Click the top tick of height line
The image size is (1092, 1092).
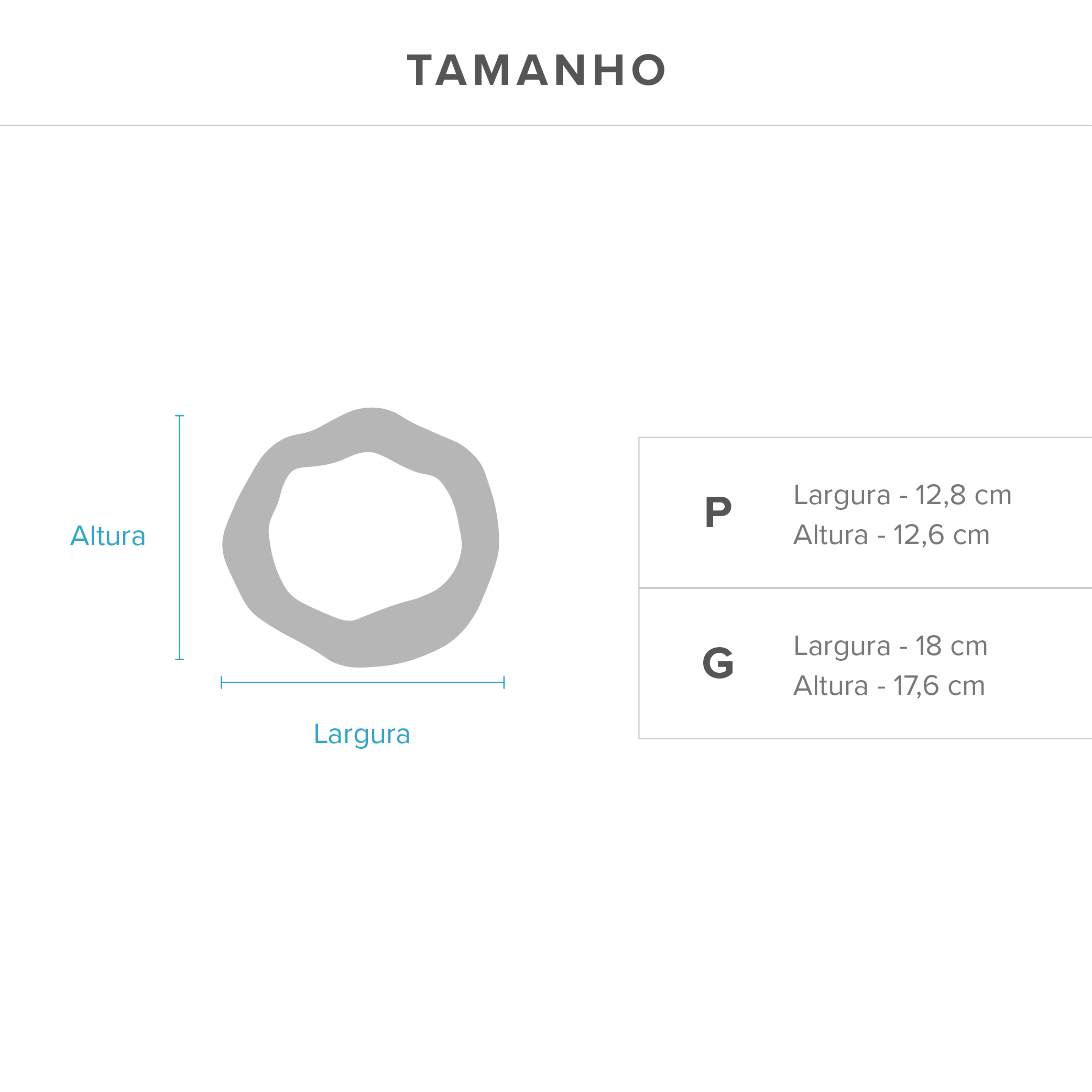[180, 416]
